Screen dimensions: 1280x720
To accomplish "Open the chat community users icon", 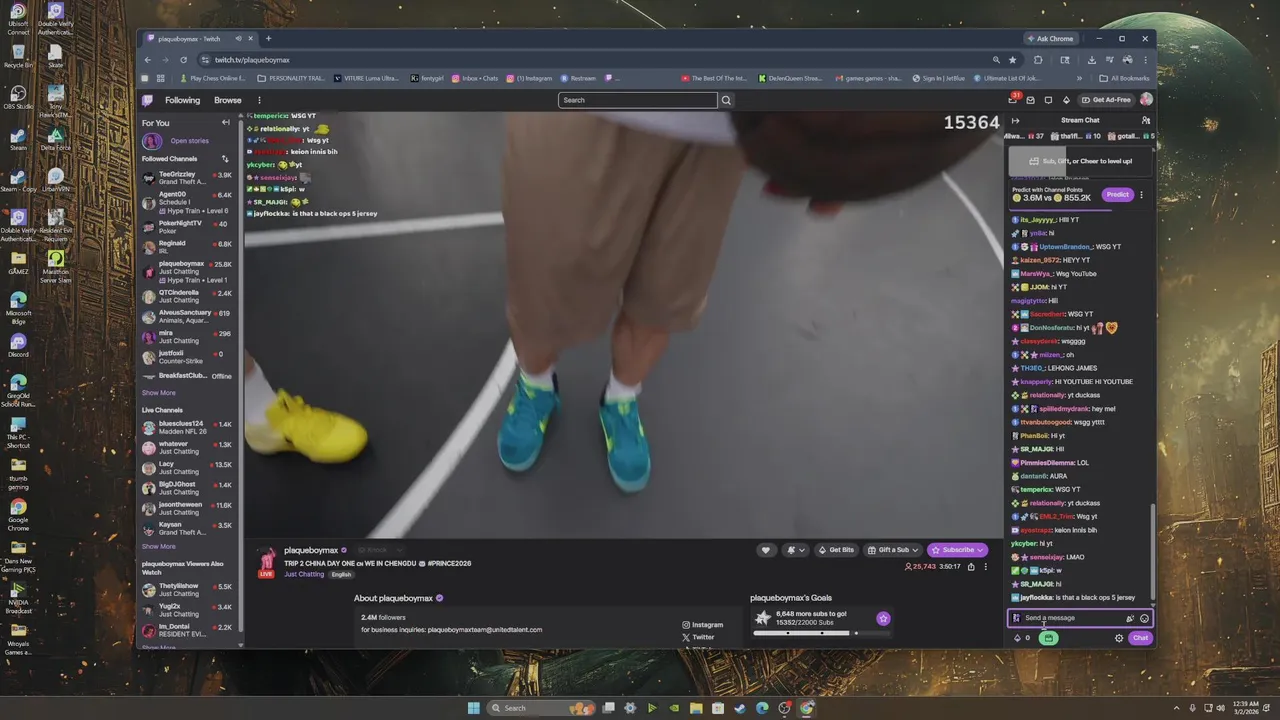I will click(x=1145, y=120).
